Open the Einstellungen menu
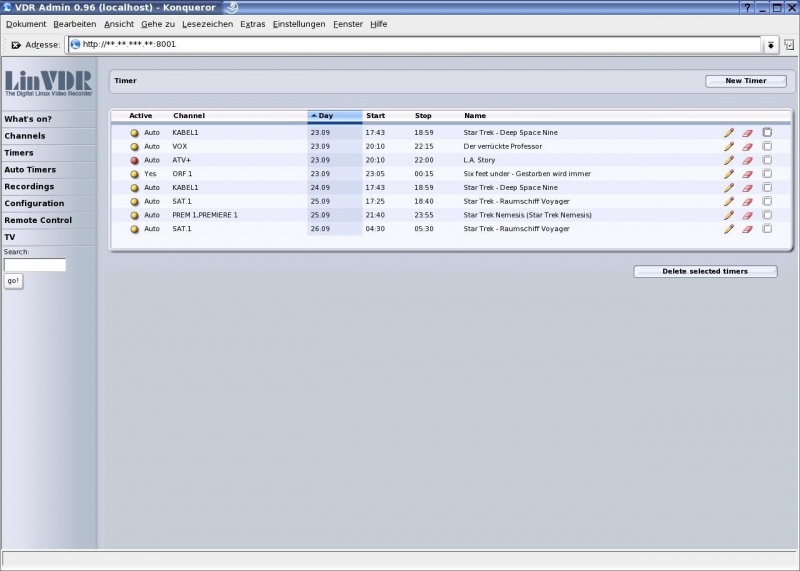Viewport: 800px width, 571px height. pyautogui.click(x=298, y=24)
